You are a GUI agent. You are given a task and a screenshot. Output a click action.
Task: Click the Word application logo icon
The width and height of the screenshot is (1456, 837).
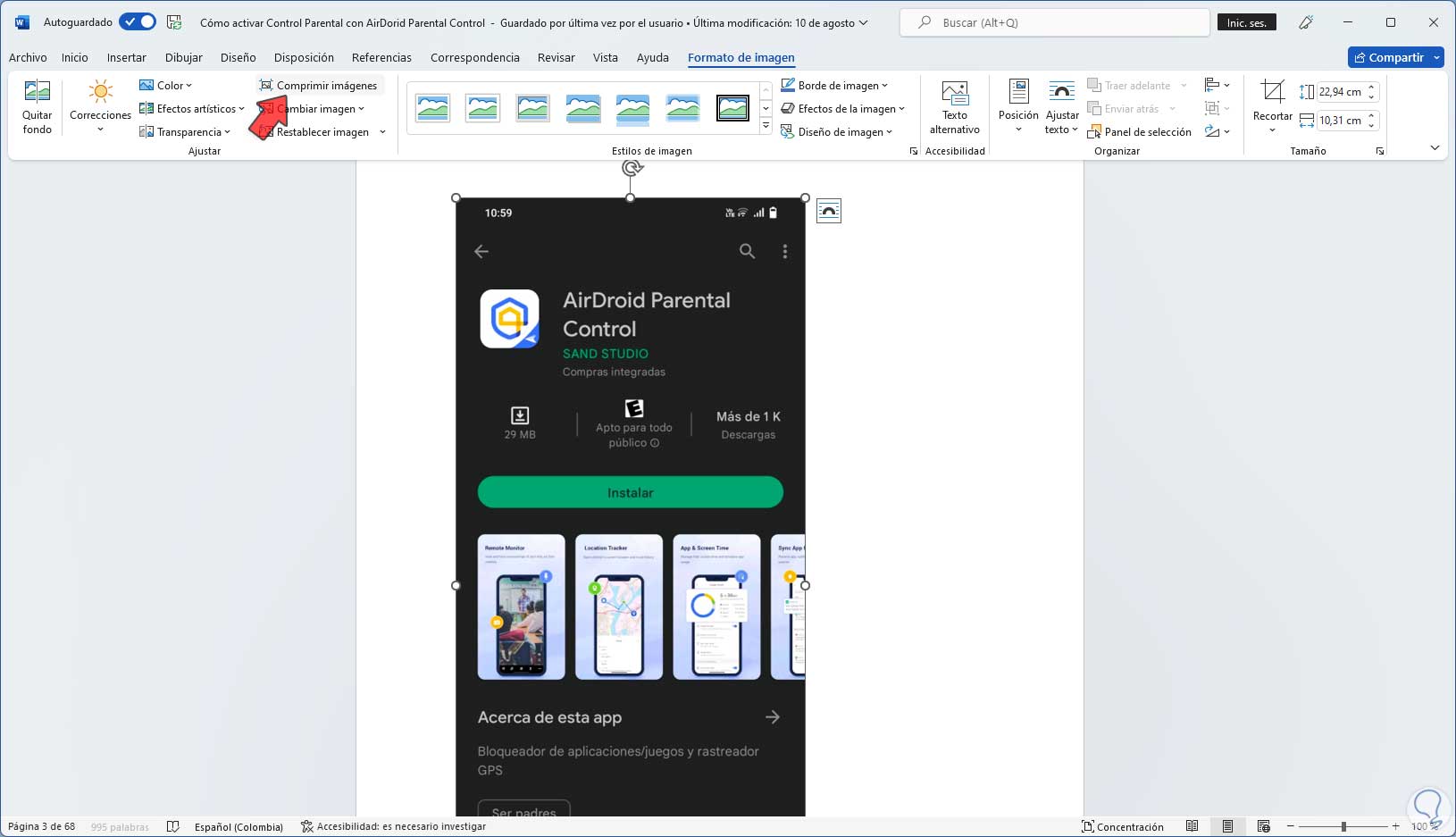coord(22,22)
